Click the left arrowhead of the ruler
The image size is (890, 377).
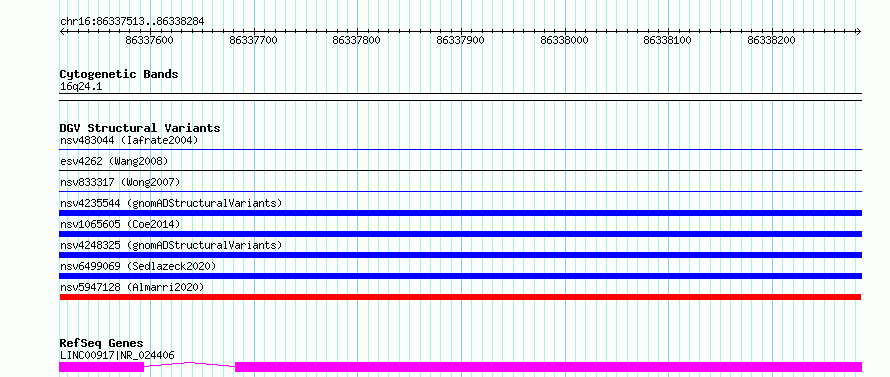[x=62, y=31]
